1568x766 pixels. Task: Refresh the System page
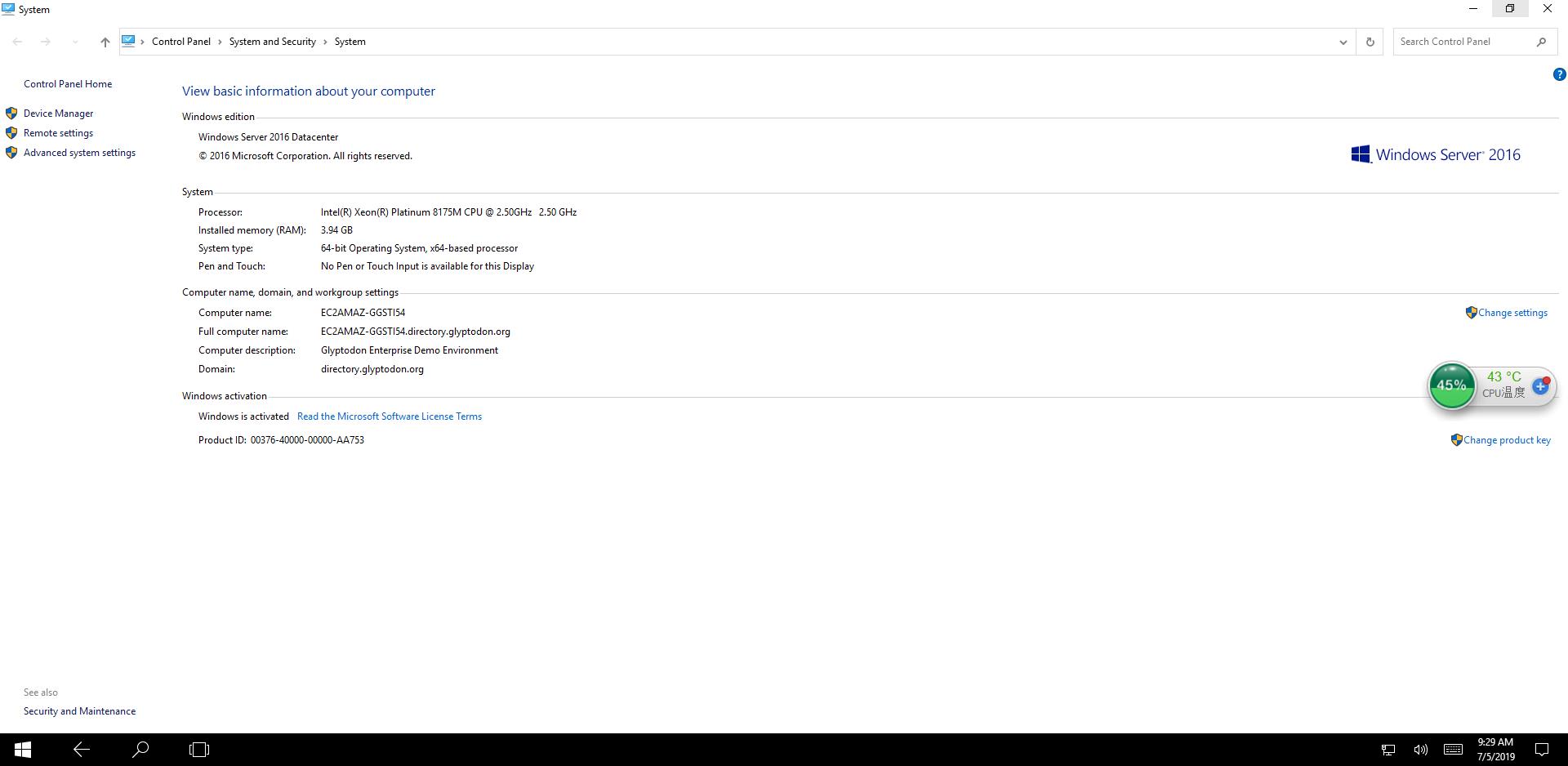(x=1370, y=42)
